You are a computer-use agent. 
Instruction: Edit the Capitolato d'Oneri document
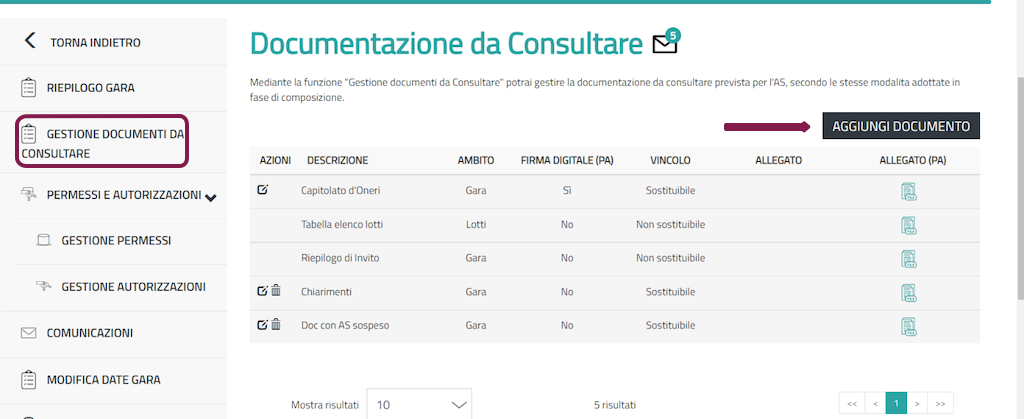(x=263, y=190)
